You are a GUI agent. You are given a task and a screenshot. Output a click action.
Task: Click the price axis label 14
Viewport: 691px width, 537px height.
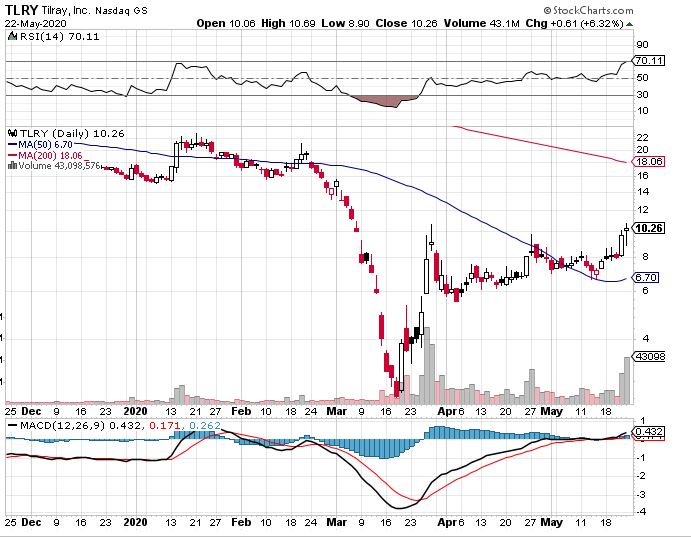tap(643, 192)
